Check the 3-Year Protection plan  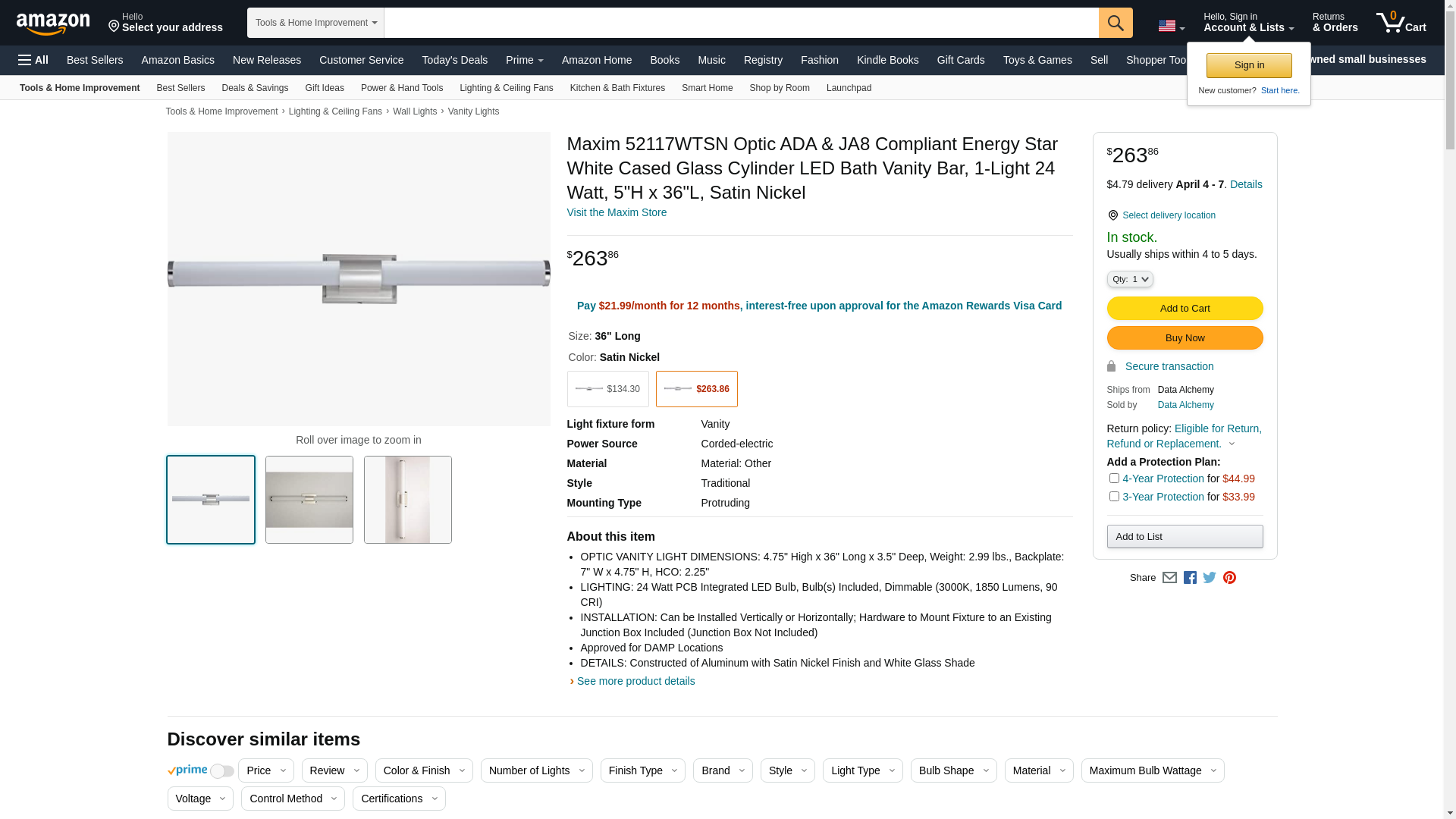1114,497
